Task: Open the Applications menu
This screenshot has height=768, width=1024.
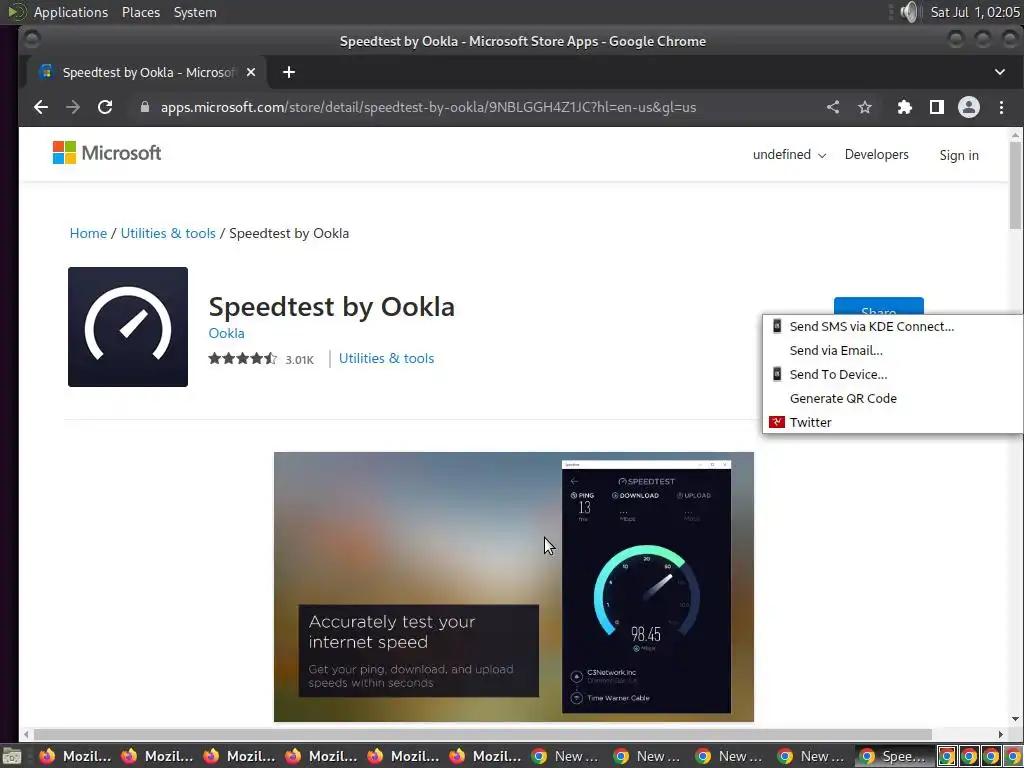Action: 71,12
